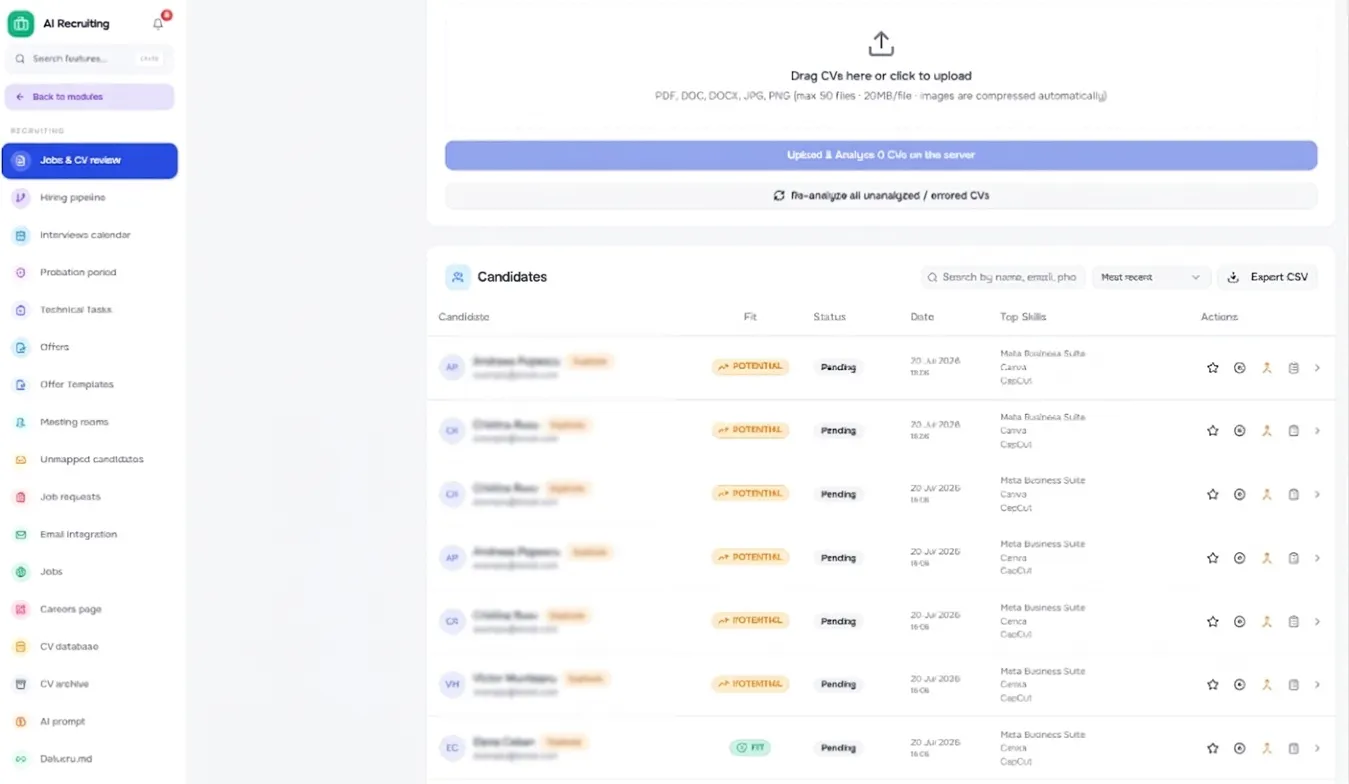The height and width of the screenshot is (784, 1349).
Task: Click the Top Skills column header
Action: click(x=1023, y=317)
